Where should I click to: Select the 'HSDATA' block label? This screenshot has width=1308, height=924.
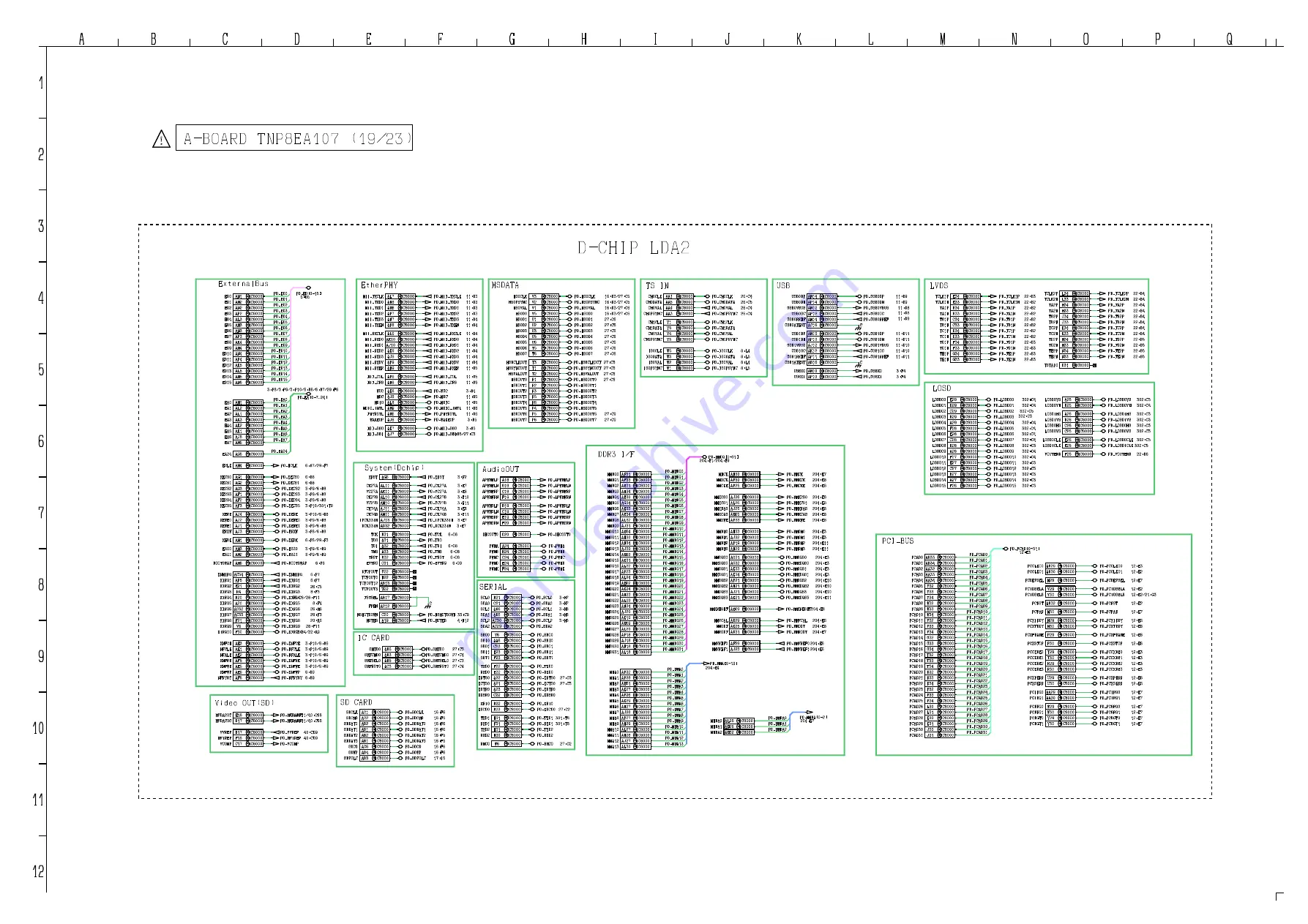[x=506, y=285]
